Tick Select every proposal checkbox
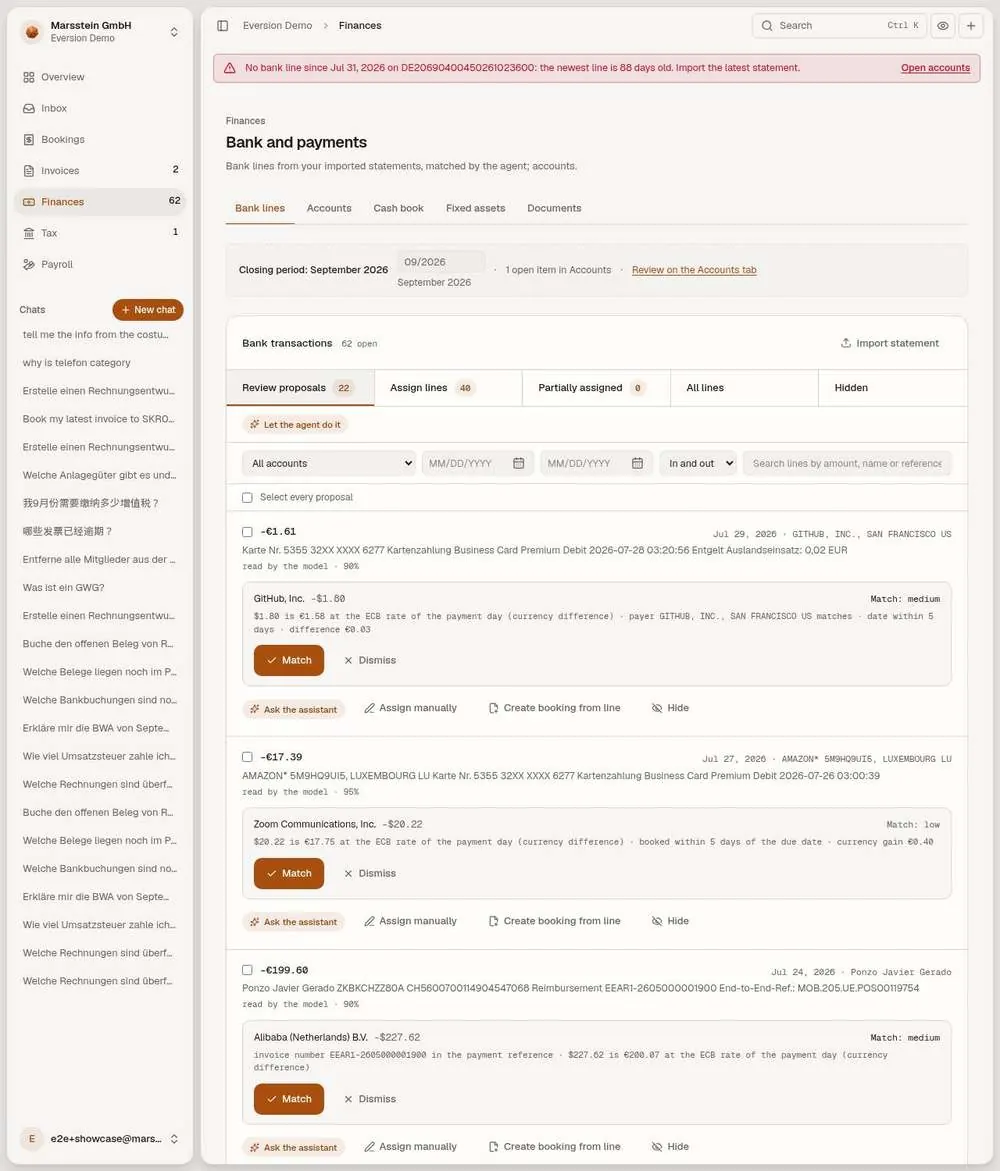 247,497
